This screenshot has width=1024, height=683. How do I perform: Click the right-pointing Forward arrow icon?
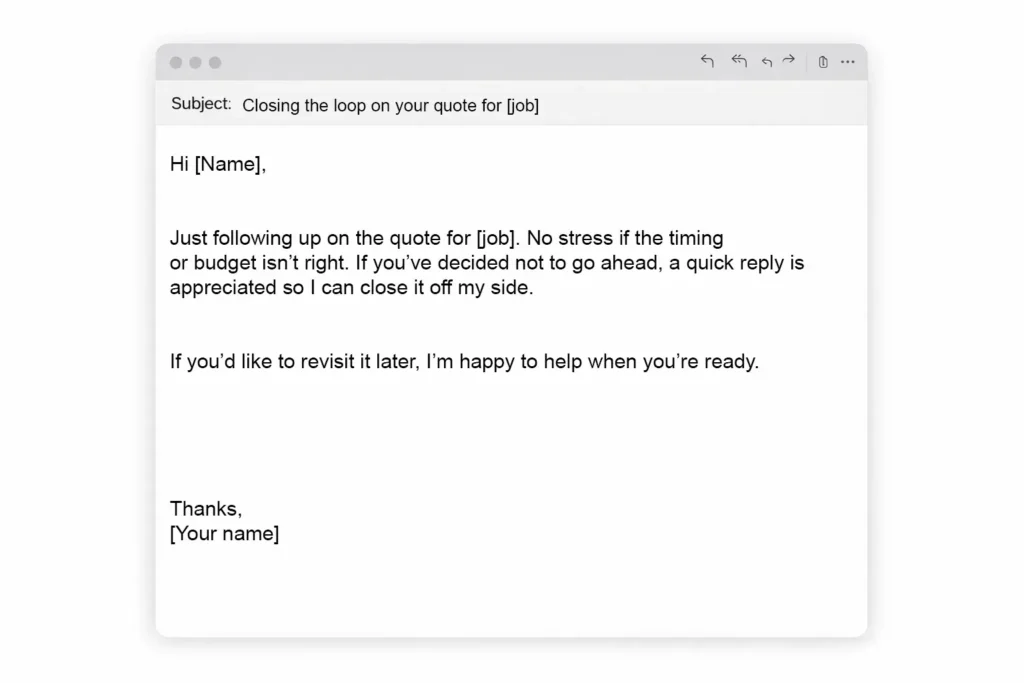tap(789, 61)
